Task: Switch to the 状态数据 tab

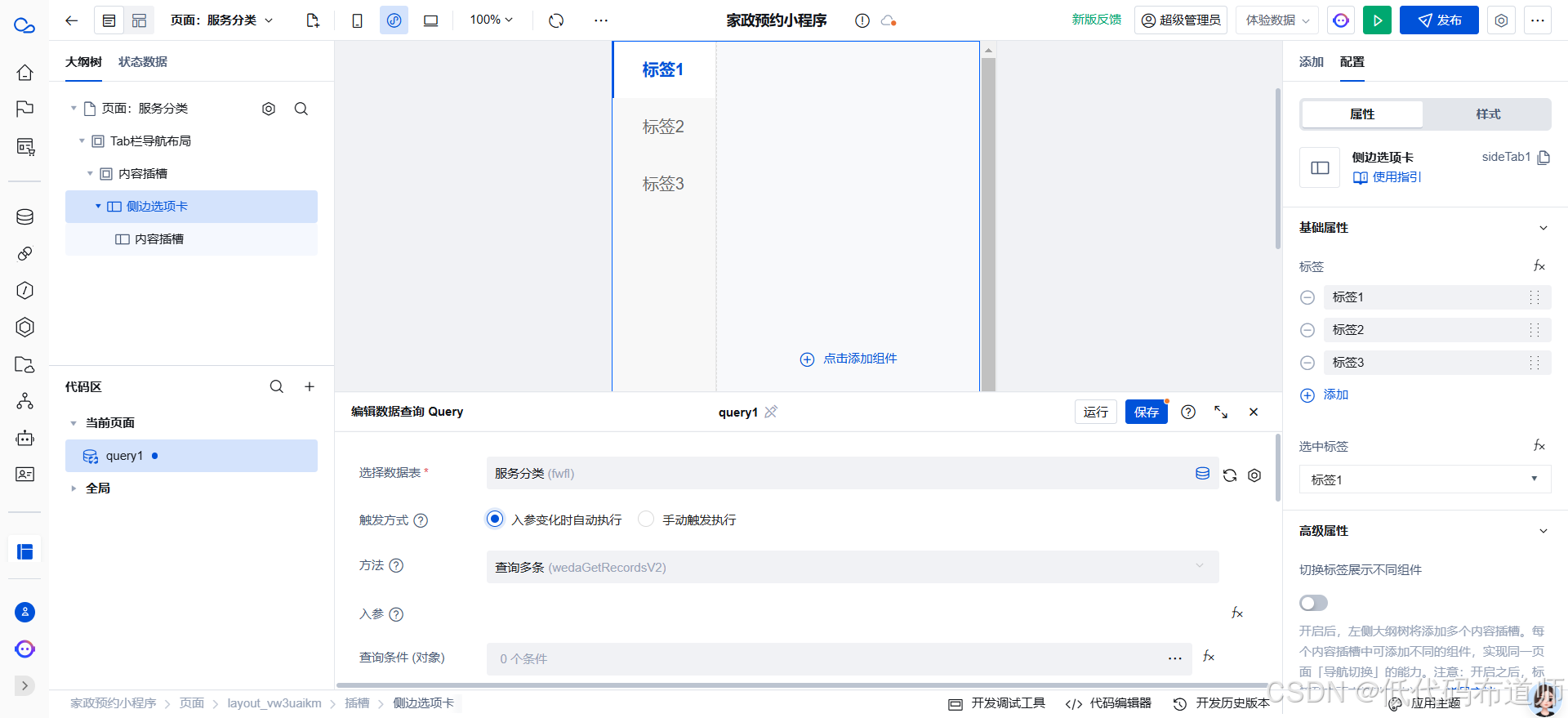Action: [x=143, y=62]
